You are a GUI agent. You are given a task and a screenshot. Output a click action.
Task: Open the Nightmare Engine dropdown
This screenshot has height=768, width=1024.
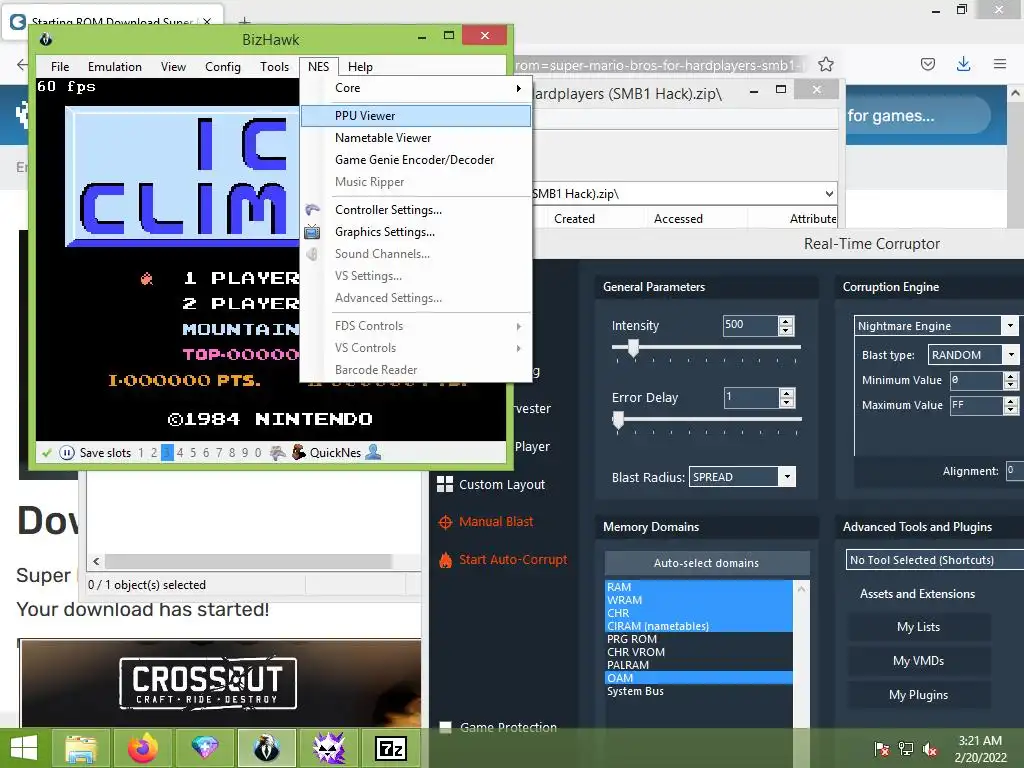coord(1010,325)
